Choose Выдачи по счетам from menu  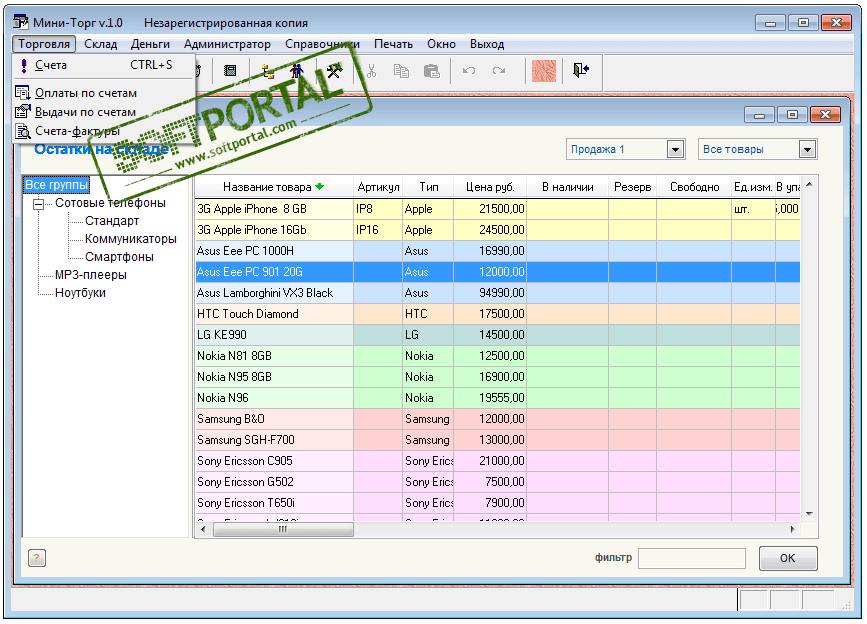click(104, 112)
